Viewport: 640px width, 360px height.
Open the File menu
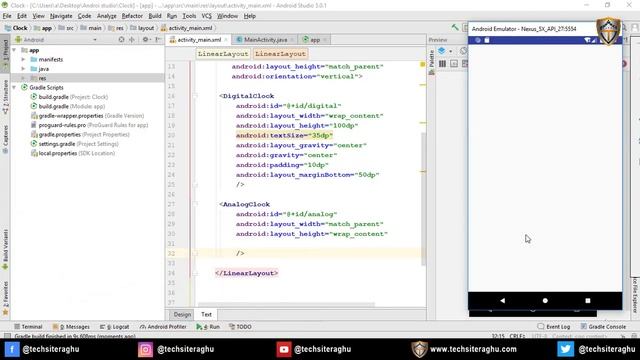pos(7,16)
